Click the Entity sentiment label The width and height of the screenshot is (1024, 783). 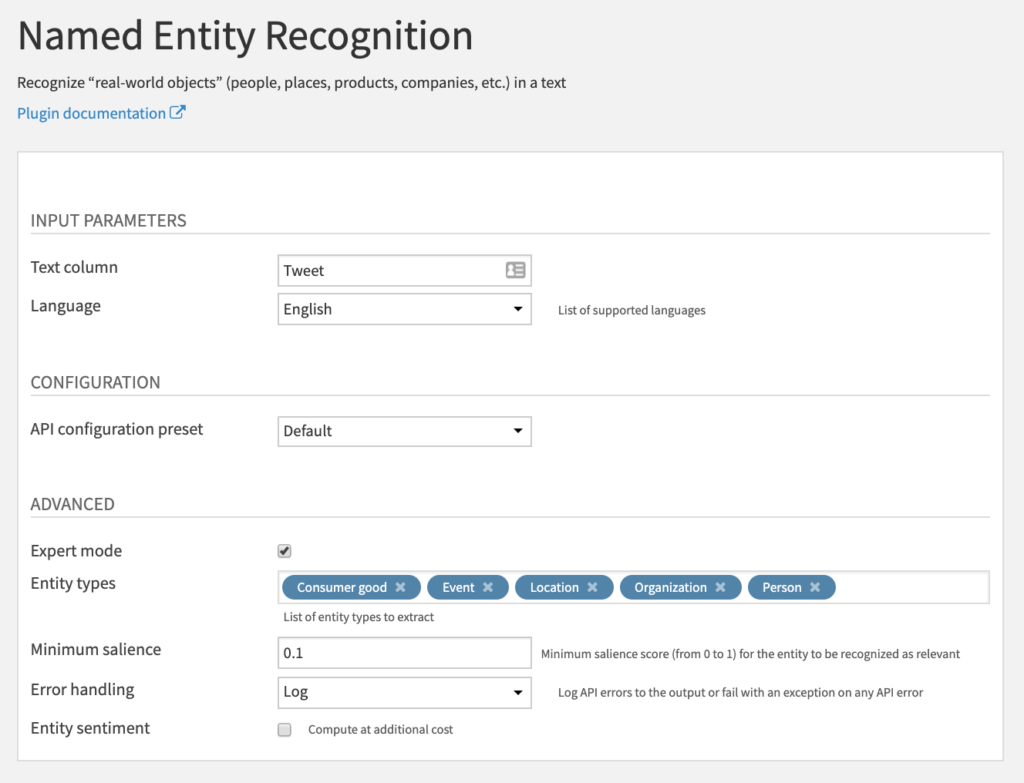(x=90, y=728)
